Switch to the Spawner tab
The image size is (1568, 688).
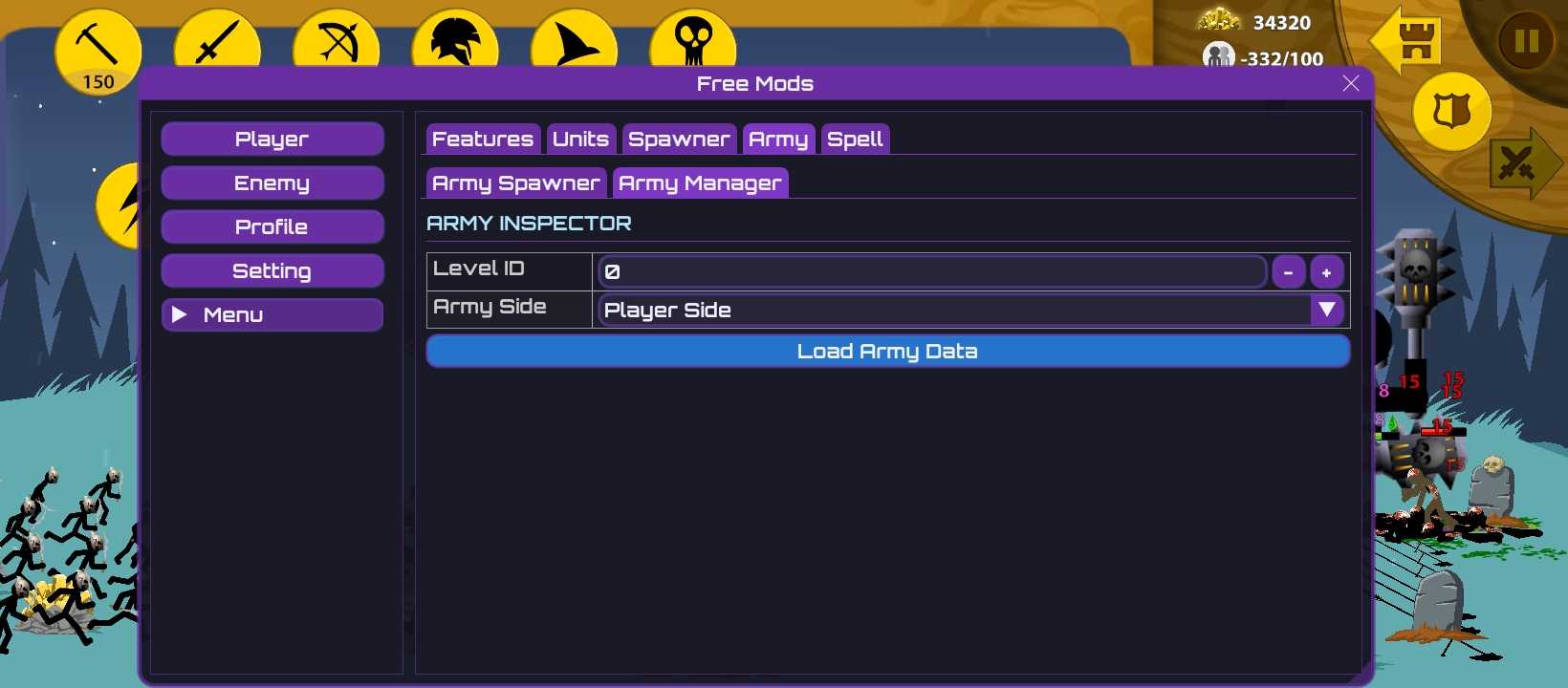click(679, 140)
